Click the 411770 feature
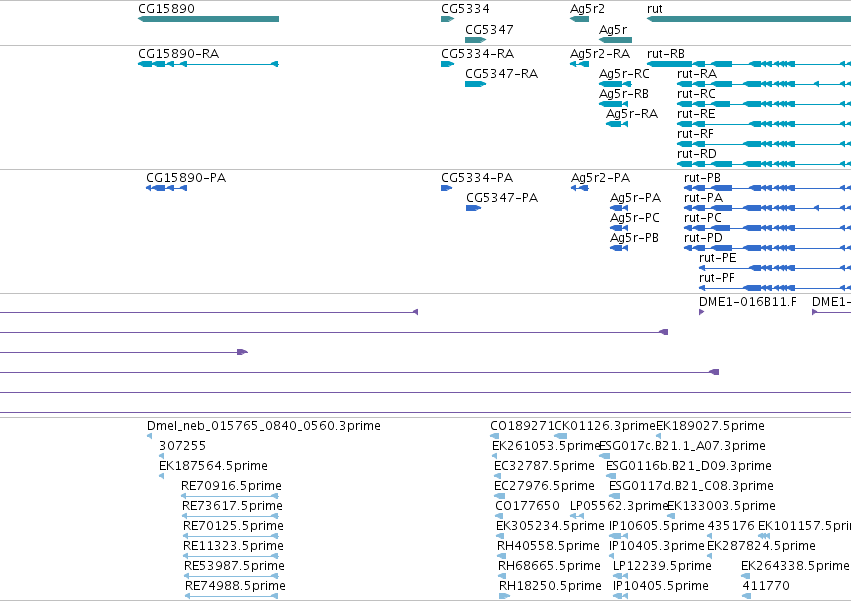This screenshot has width=851, height=601. pos(747,596)
